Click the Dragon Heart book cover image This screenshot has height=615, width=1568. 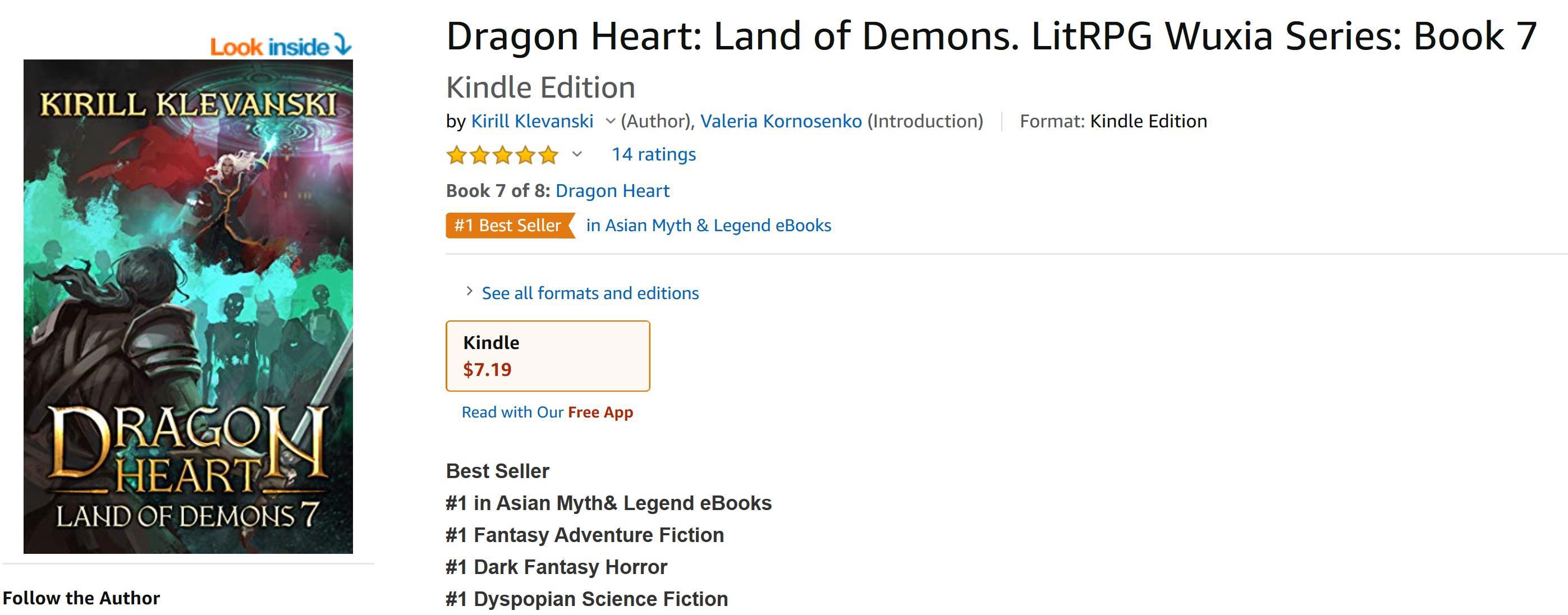click(188, 306)
